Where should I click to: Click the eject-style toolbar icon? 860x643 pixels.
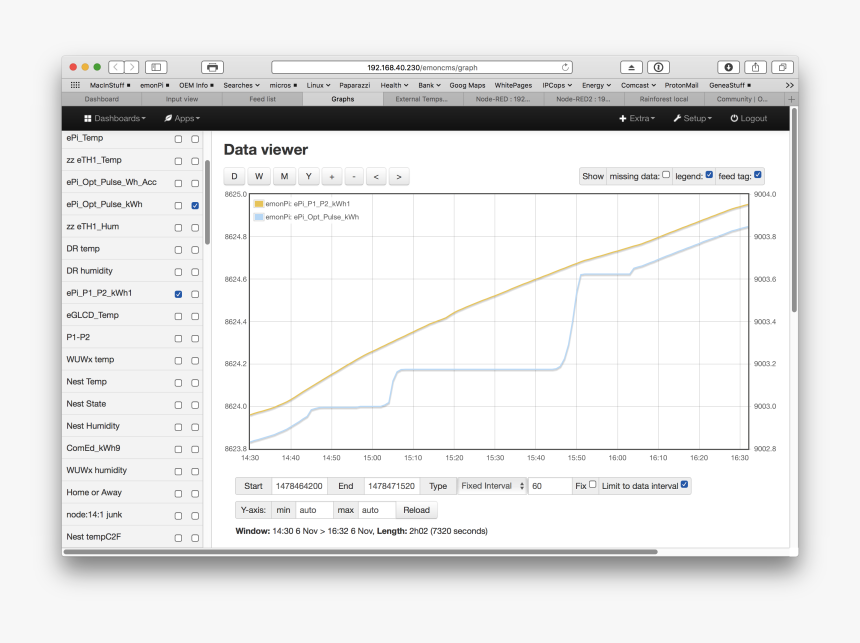coord(631,67)
